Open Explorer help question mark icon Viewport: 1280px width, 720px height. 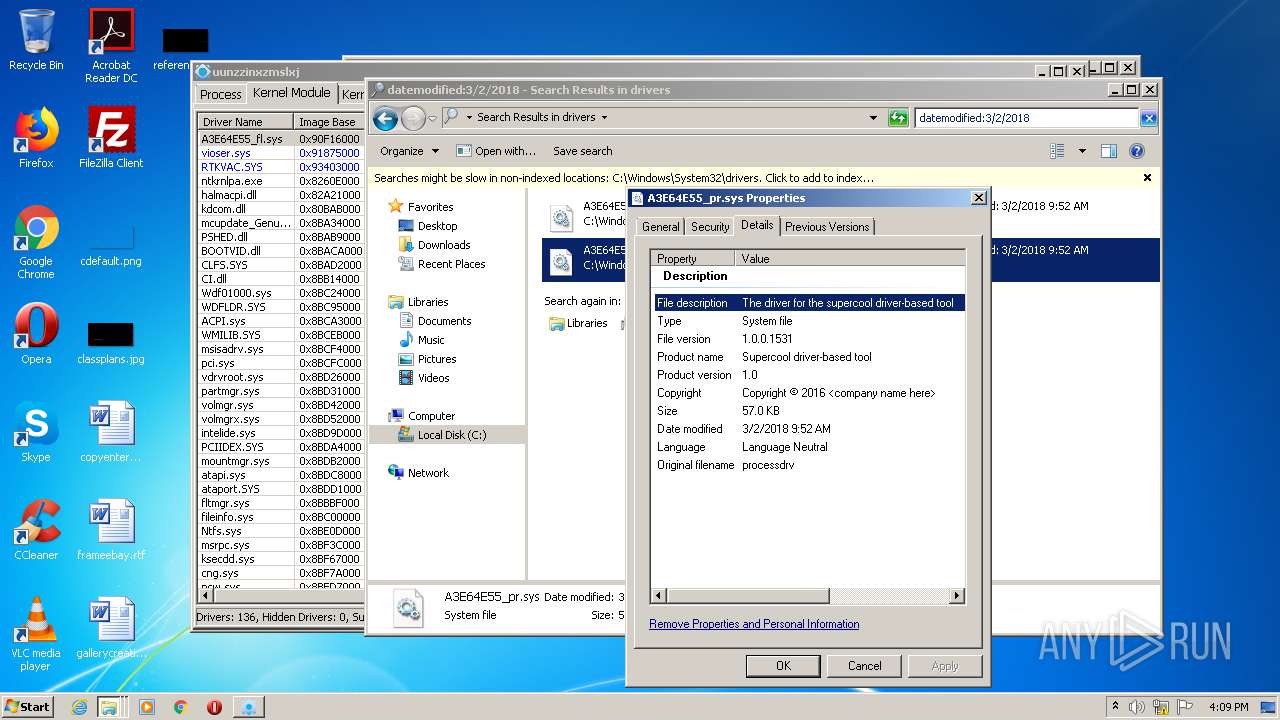(1136, 151)
